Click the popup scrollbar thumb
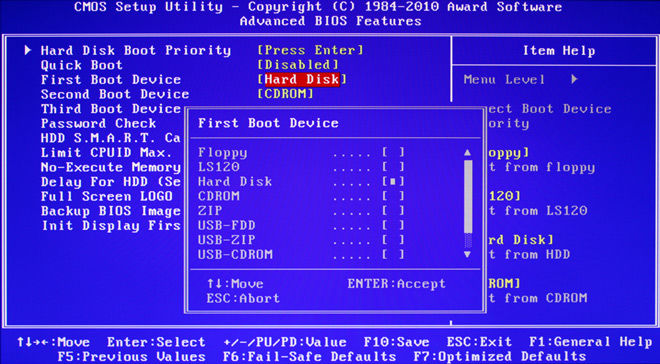This screenshot has height=364, width=660. pos(468,196)
